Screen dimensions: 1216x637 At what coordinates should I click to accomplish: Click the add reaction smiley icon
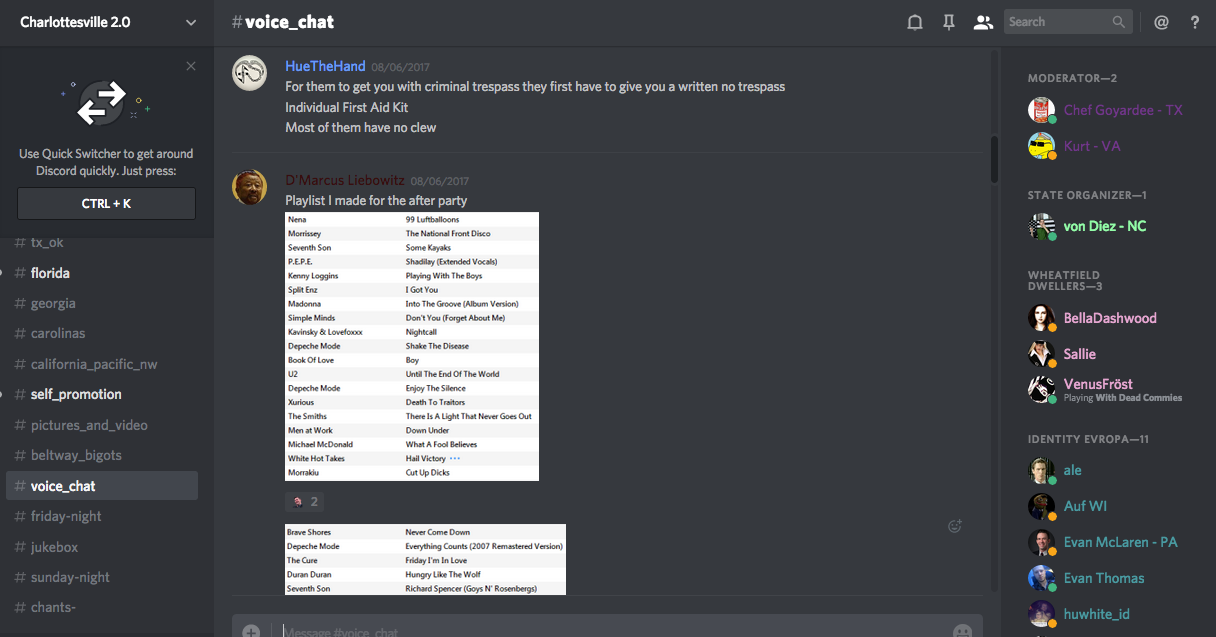click(x=955, y=526)
